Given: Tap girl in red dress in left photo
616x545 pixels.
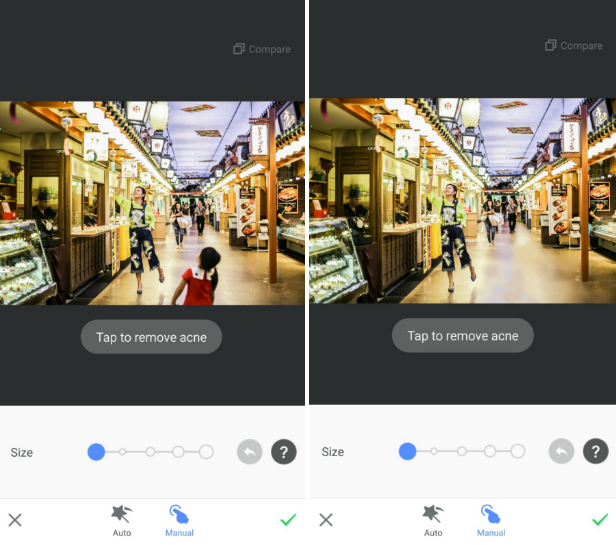Looking at the screenshot, I should [203, 280].
